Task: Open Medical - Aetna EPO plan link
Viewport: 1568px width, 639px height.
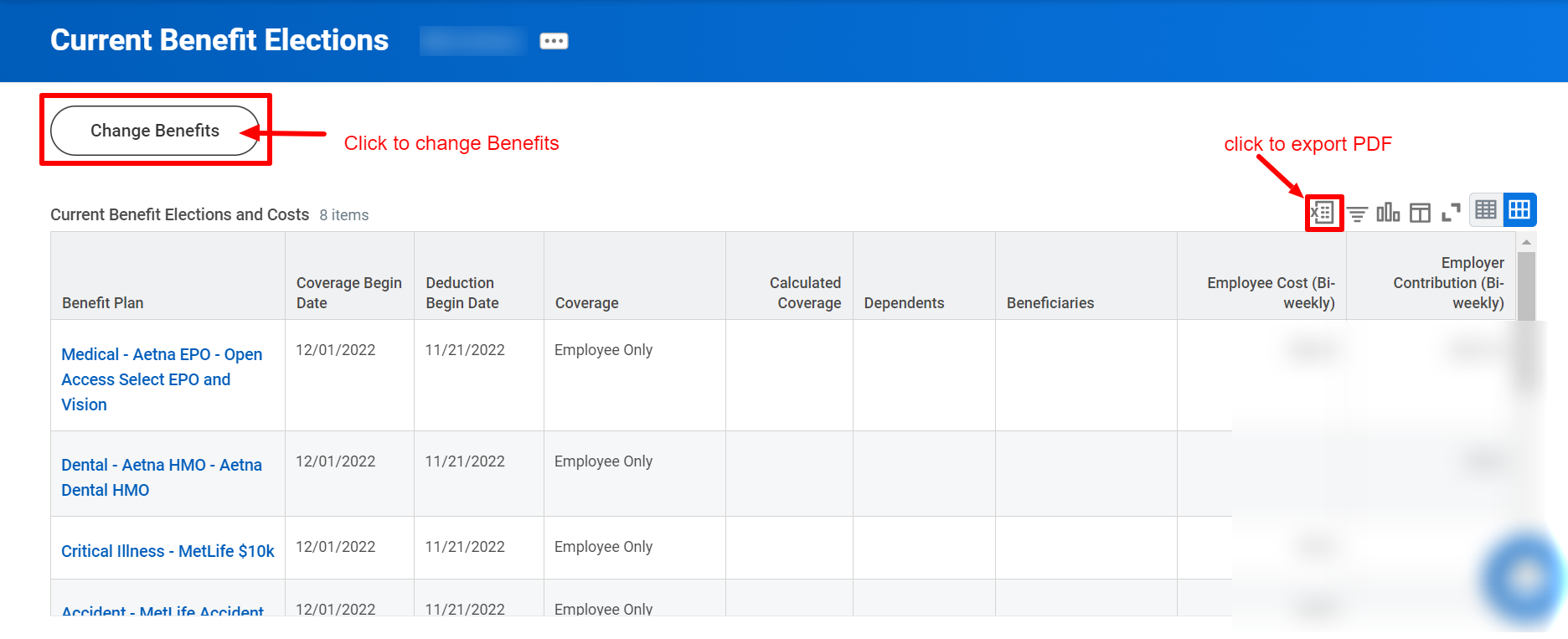Action: click(x=162, y=379)
